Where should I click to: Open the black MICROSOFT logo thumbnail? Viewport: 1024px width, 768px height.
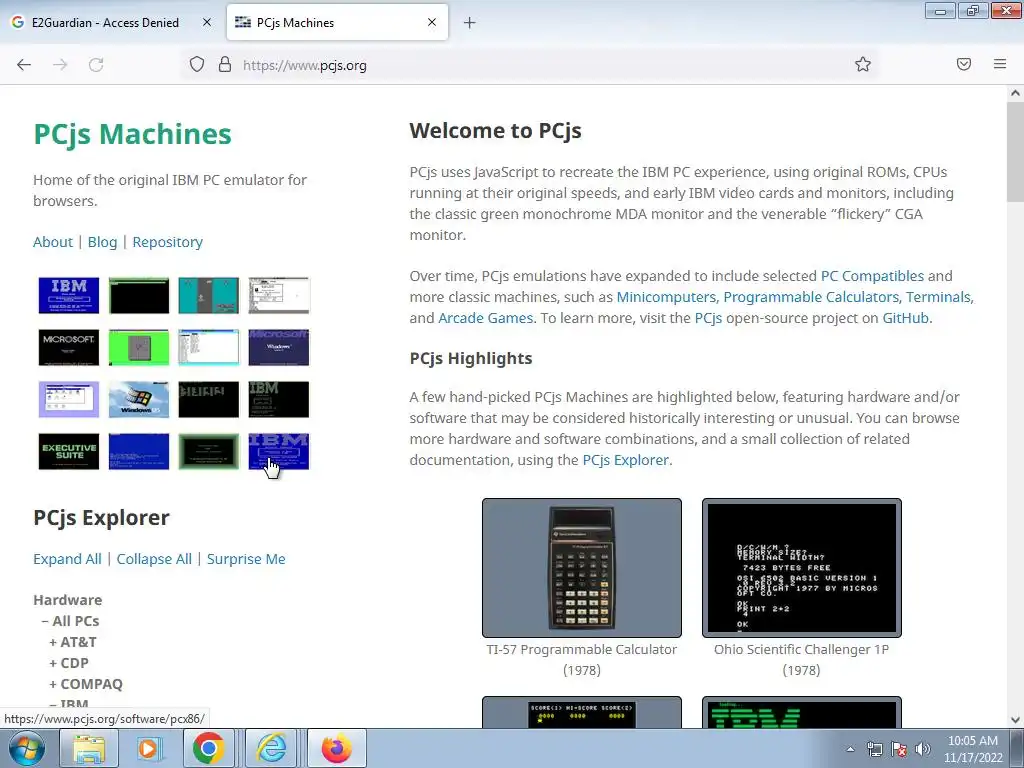[x=69, y=347]
